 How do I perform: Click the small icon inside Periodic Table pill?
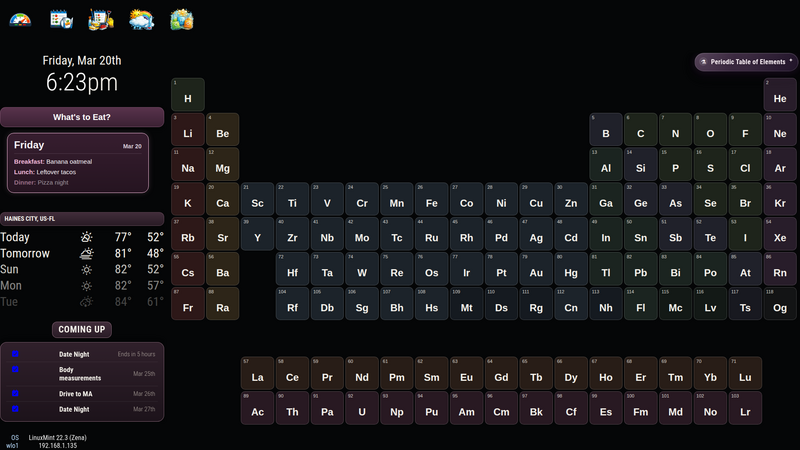[x=704, y=62]
